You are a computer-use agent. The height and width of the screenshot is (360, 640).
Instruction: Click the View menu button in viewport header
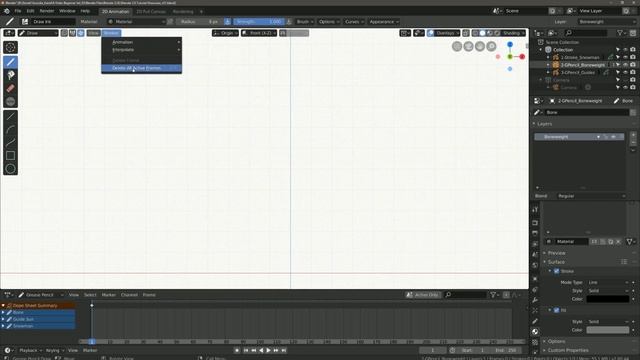93,33
